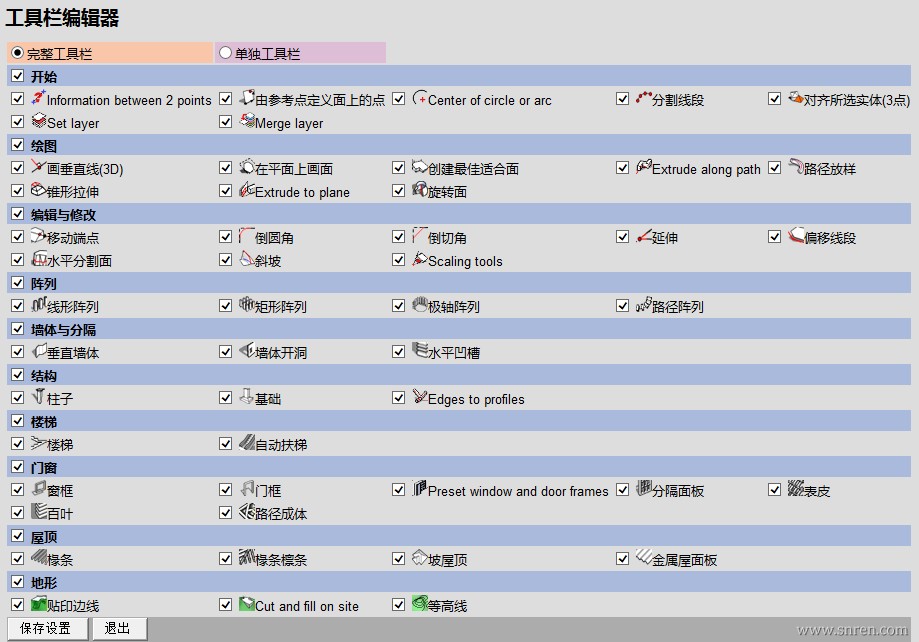Click the Extrude to plane icon
Screen dimensions: 919x642
pos(247,190)
